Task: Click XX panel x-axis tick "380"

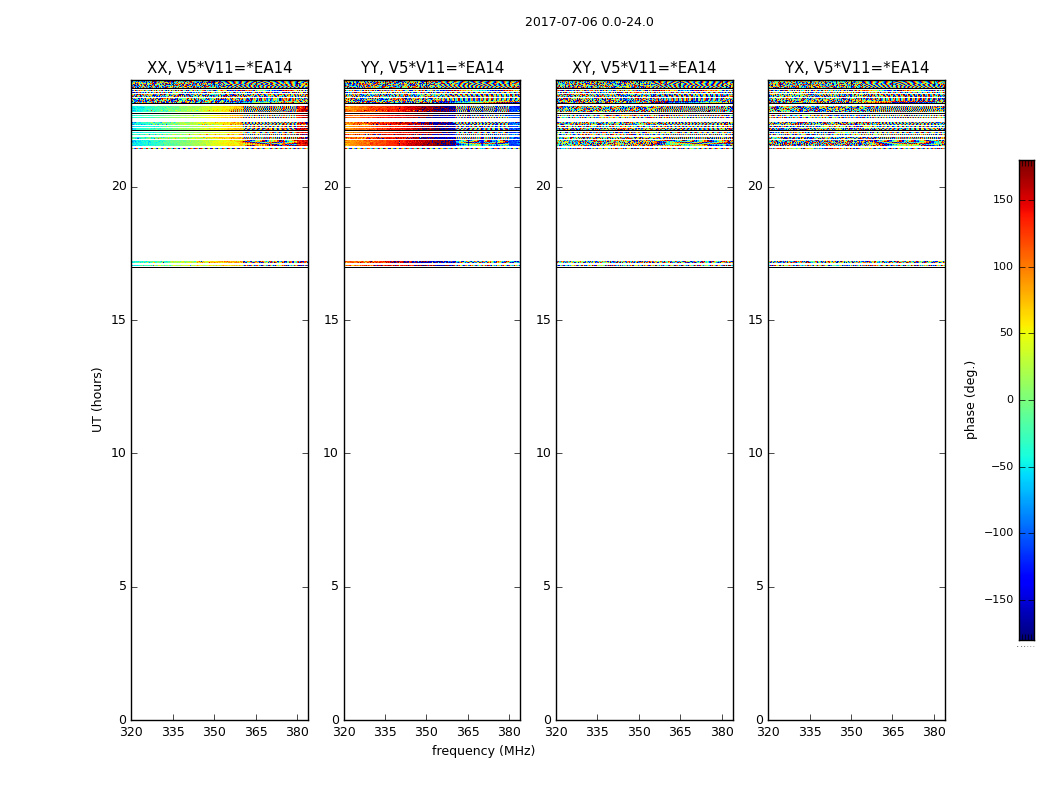Action: (297, 732)
